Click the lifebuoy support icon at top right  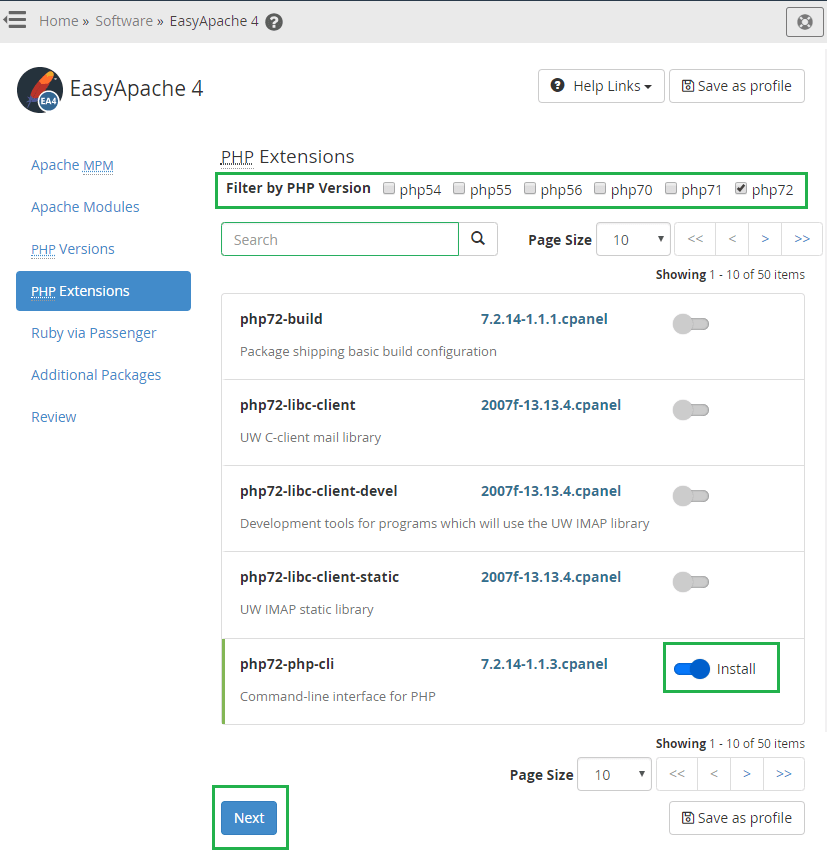click(x=805, y=22)
